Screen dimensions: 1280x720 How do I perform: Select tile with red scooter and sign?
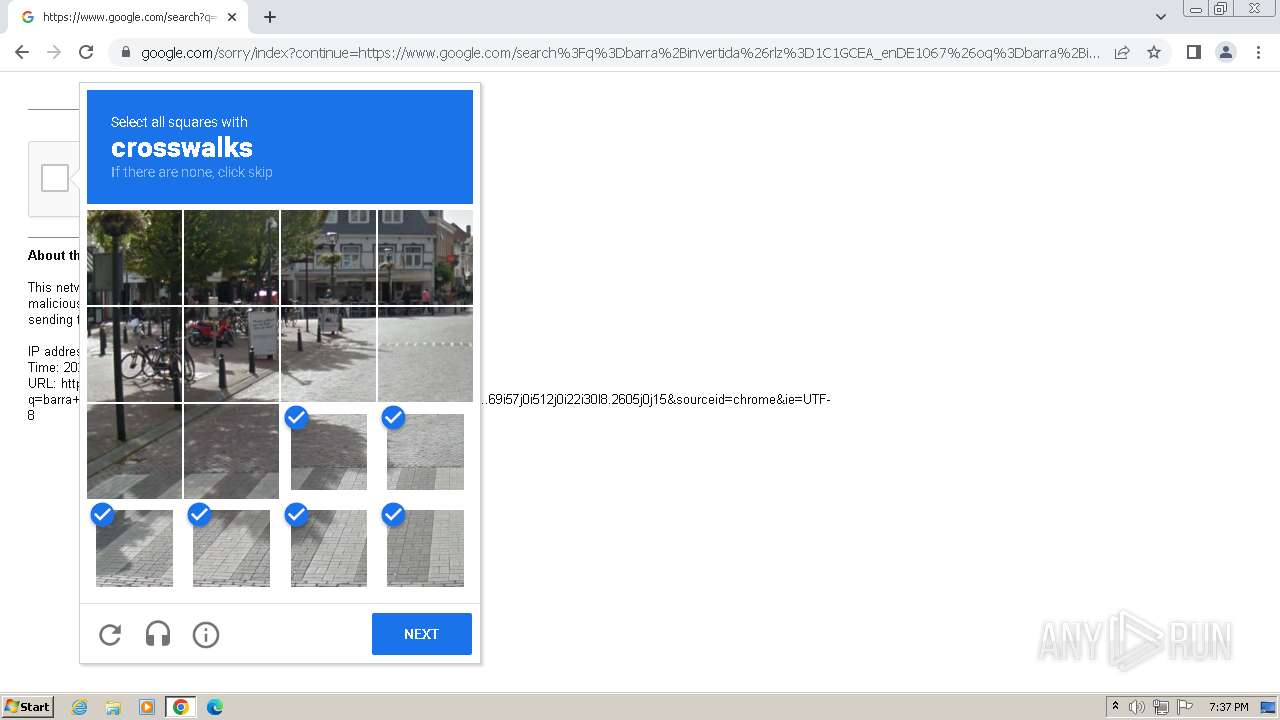pyautogui.click(x=231, y=354)
